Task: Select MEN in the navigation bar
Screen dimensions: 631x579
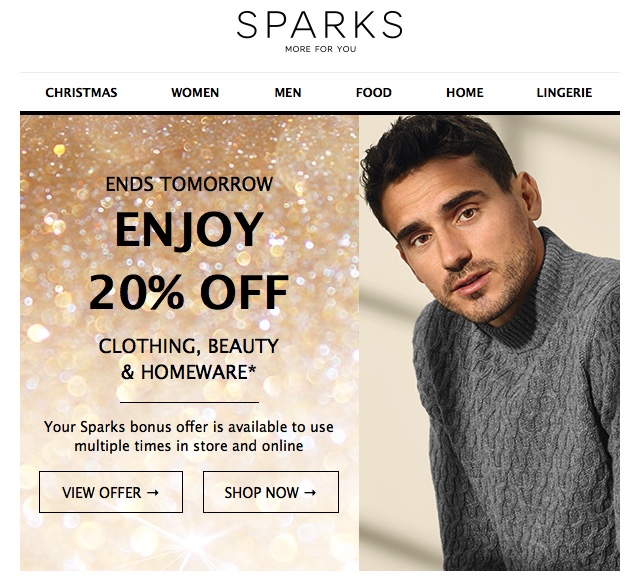Action: point(288,93)
